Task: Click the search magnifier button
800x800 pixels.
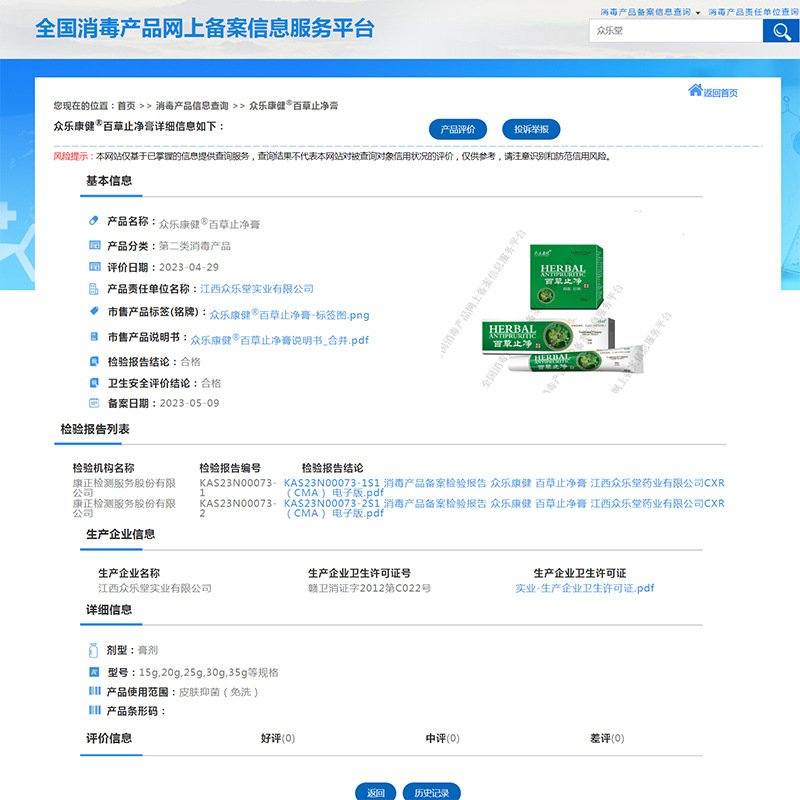Action: point(781,31)
